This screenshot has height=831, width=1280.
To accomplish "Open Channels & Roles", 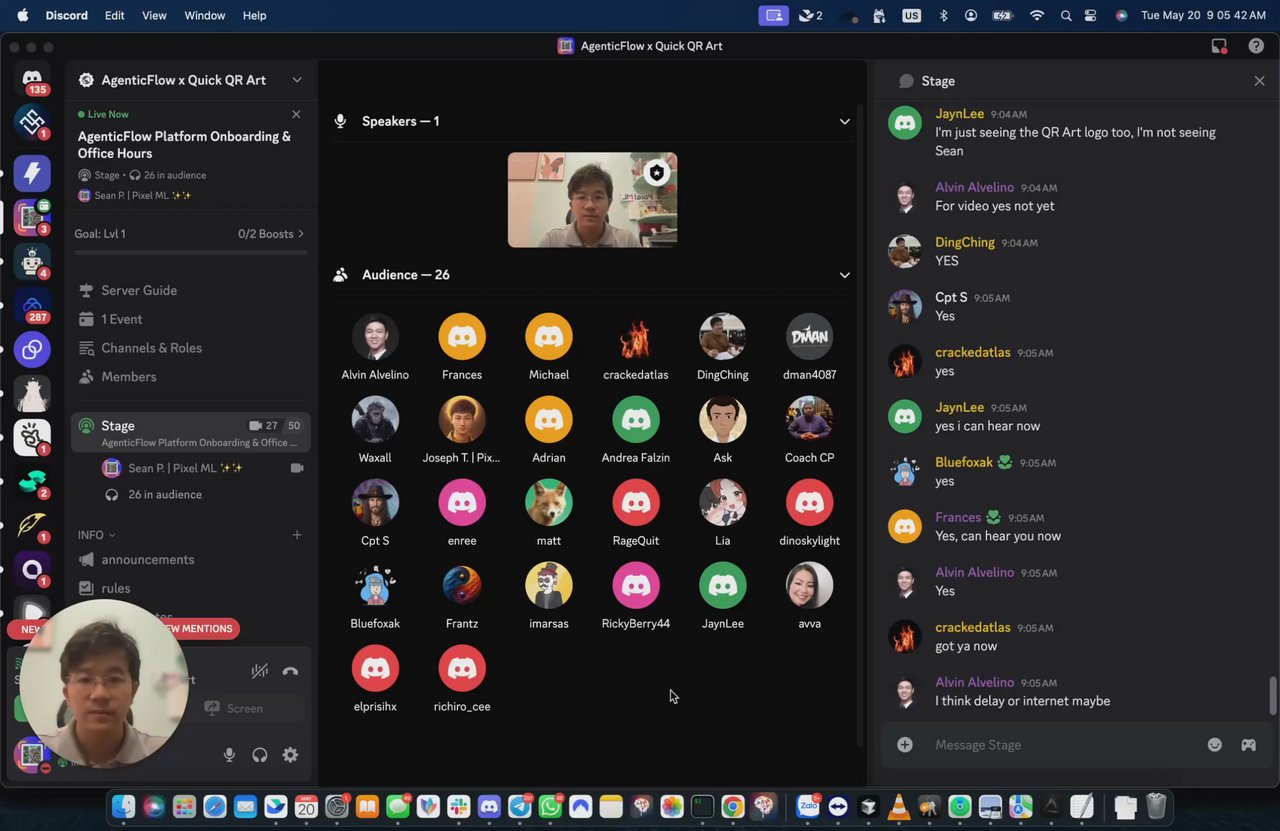I will pos(151,348).
